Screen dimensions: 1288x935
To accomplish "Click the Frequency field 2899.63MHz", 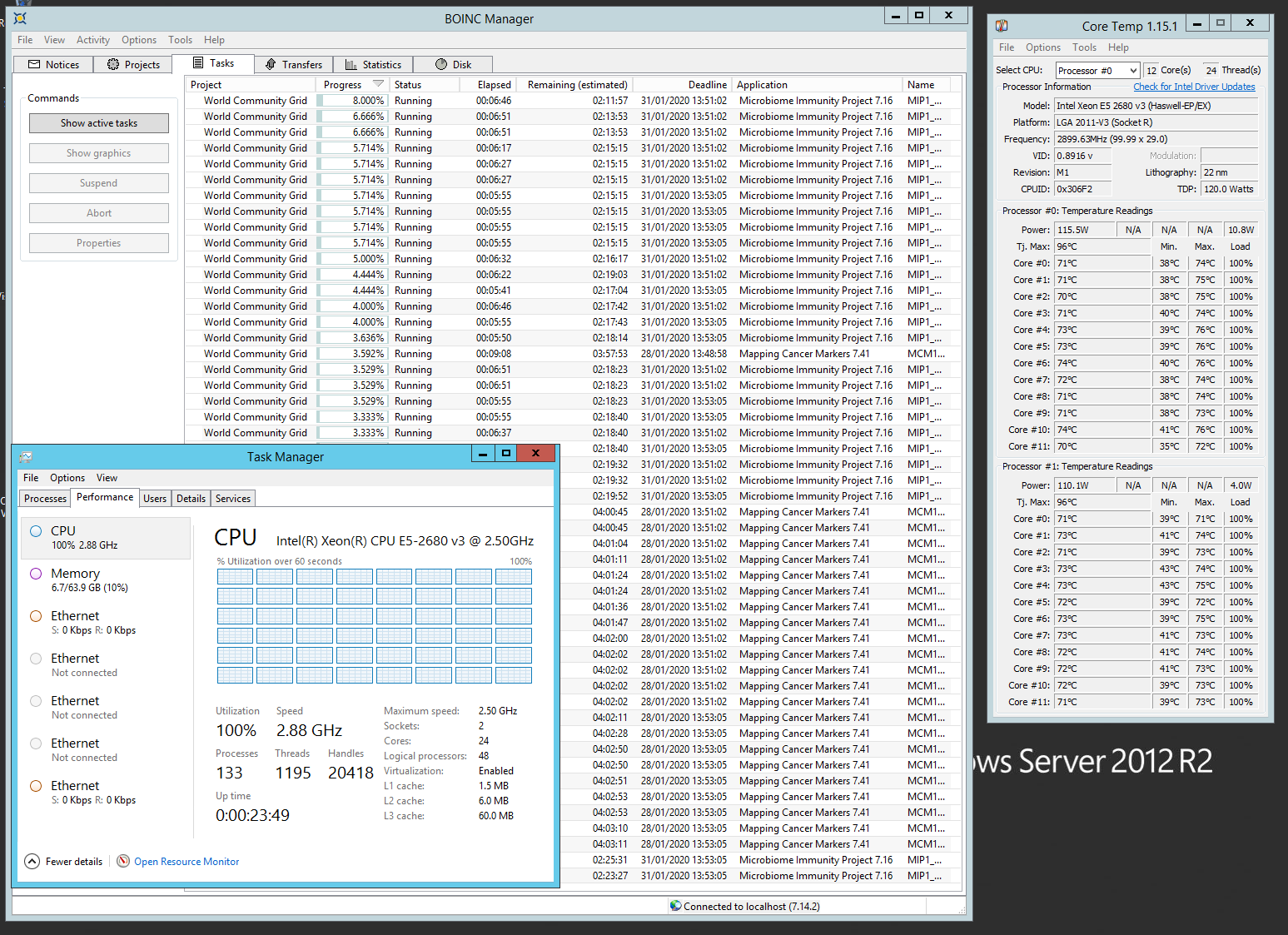I will coord(1156,139).
